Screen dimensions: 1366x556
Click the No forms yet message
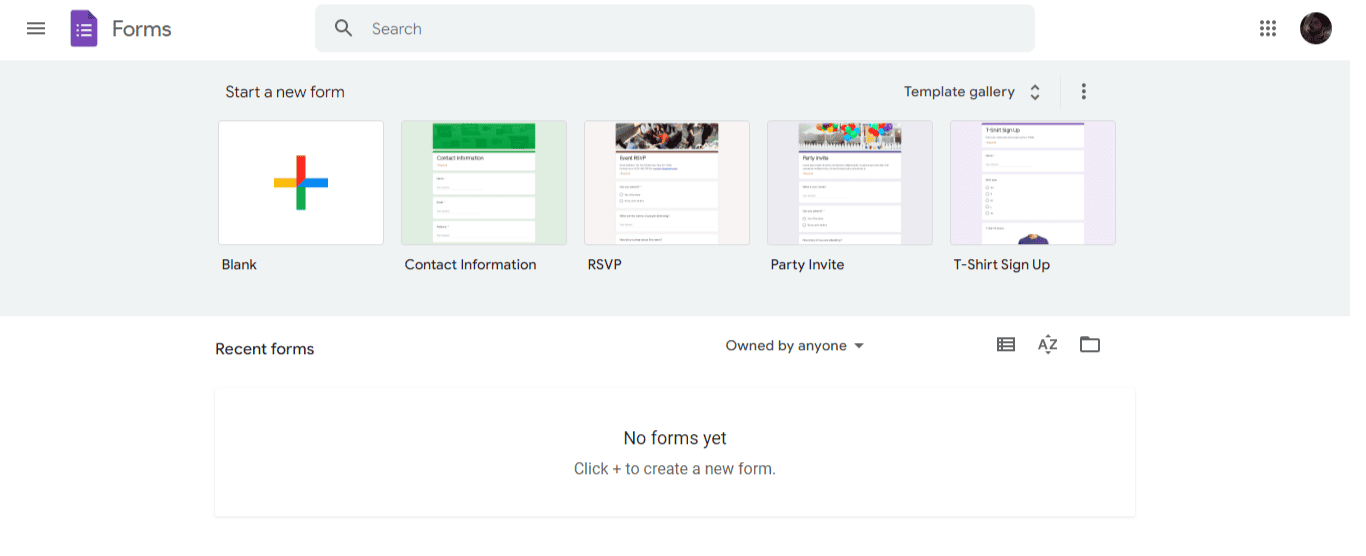(675, 438)
